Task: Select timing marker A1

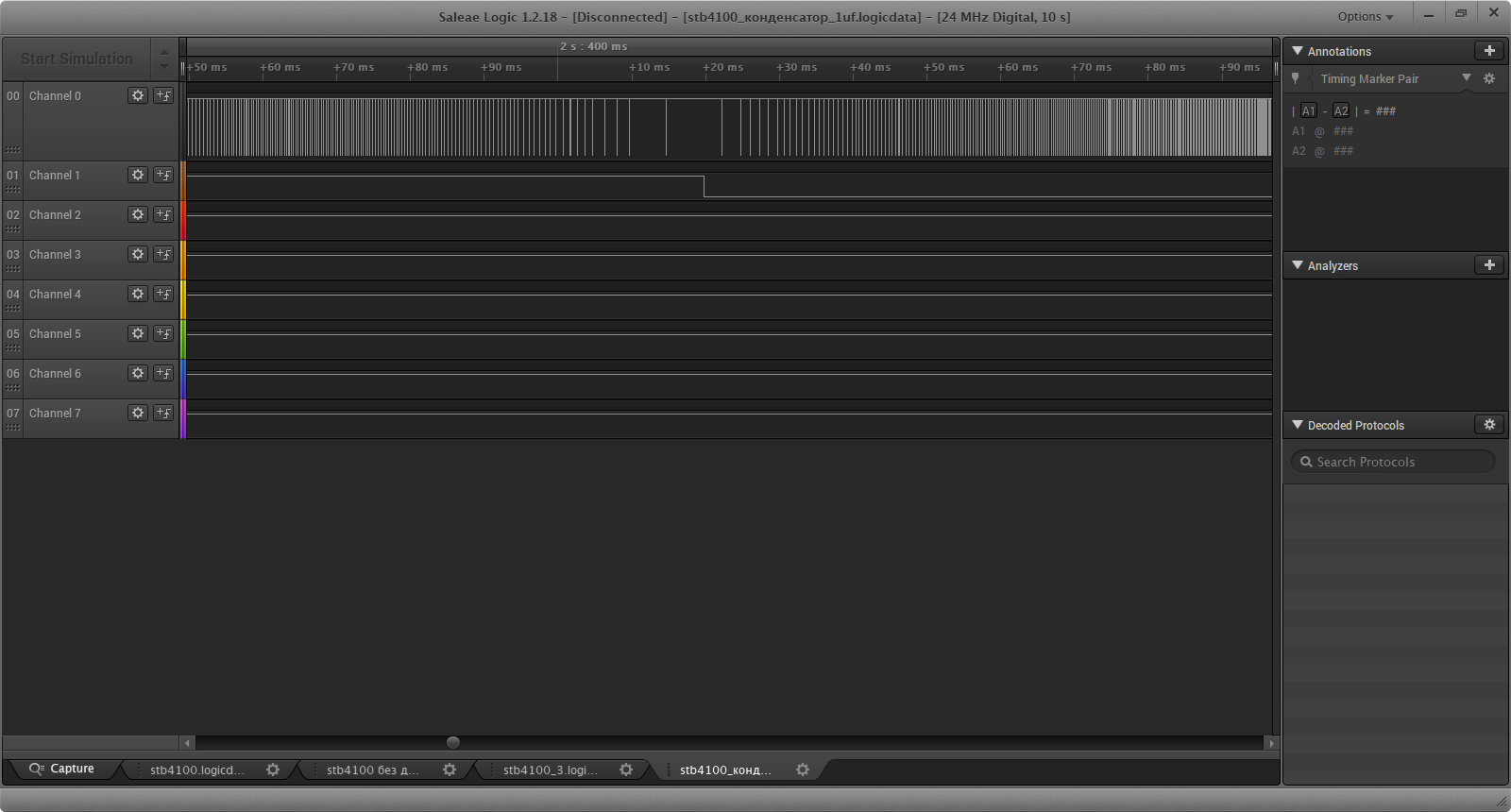Action: 1308,110
